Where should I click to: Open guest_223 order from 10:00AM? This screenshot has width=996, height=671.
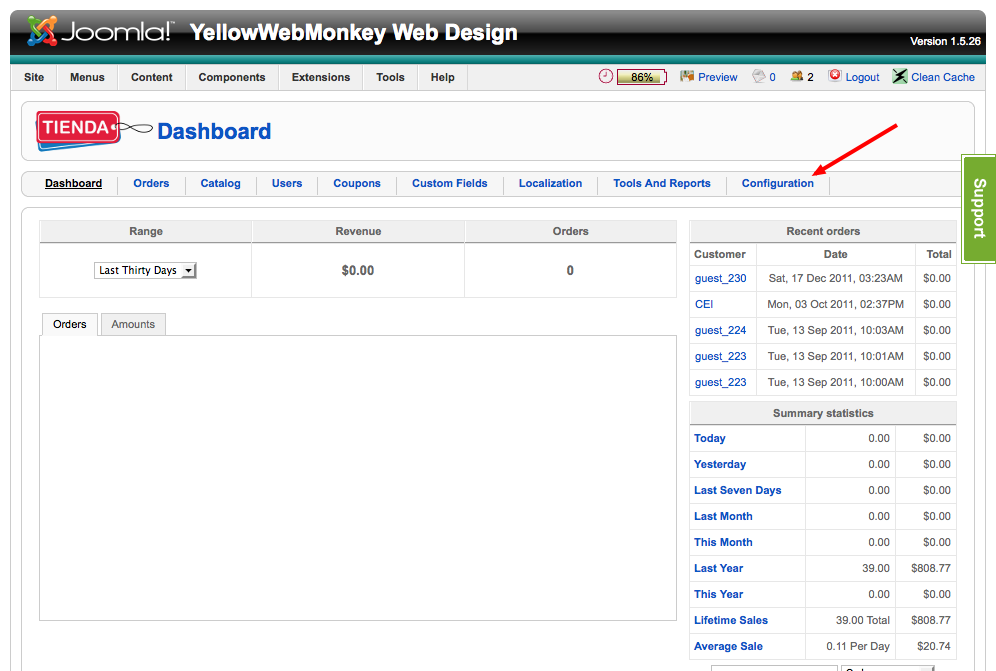(720, 383)
